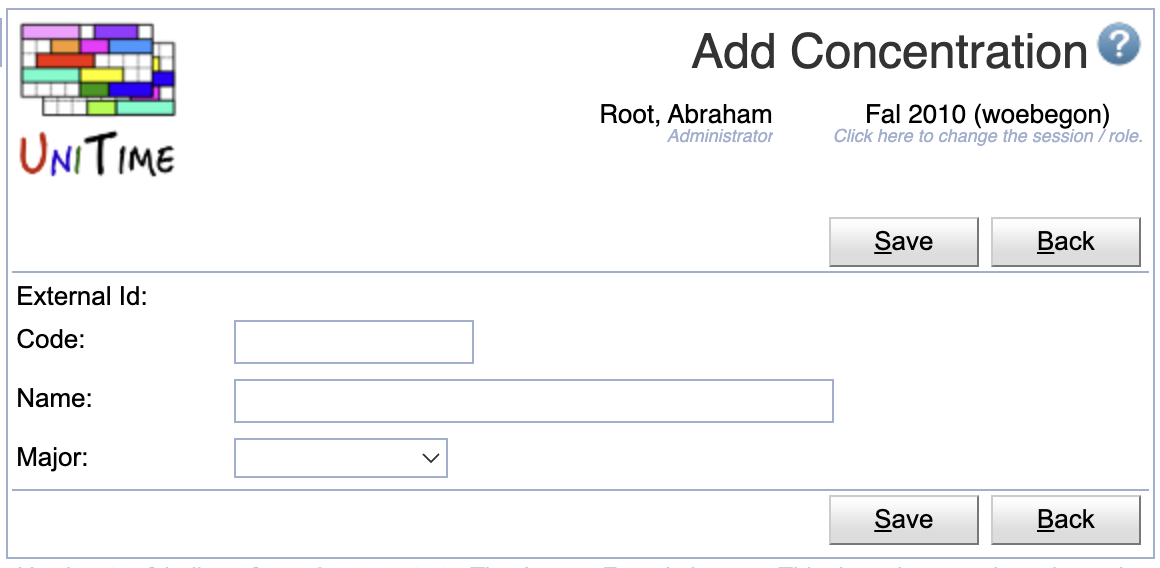Expand Major using its chevron arrow
This screenshot has height=568, width=1160.
pyautogui.click(x=431, y=458)
